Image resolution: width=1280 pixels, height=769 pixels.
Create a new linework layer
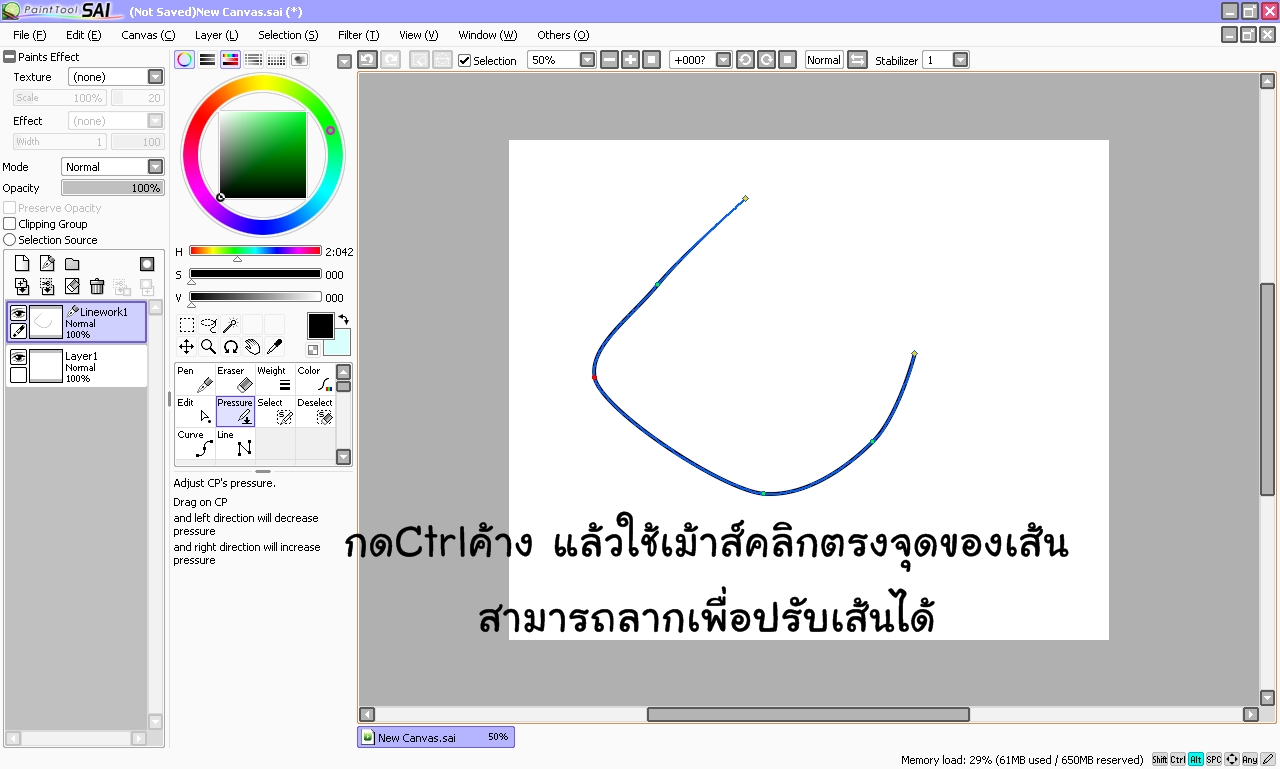[x=47, y=264]
